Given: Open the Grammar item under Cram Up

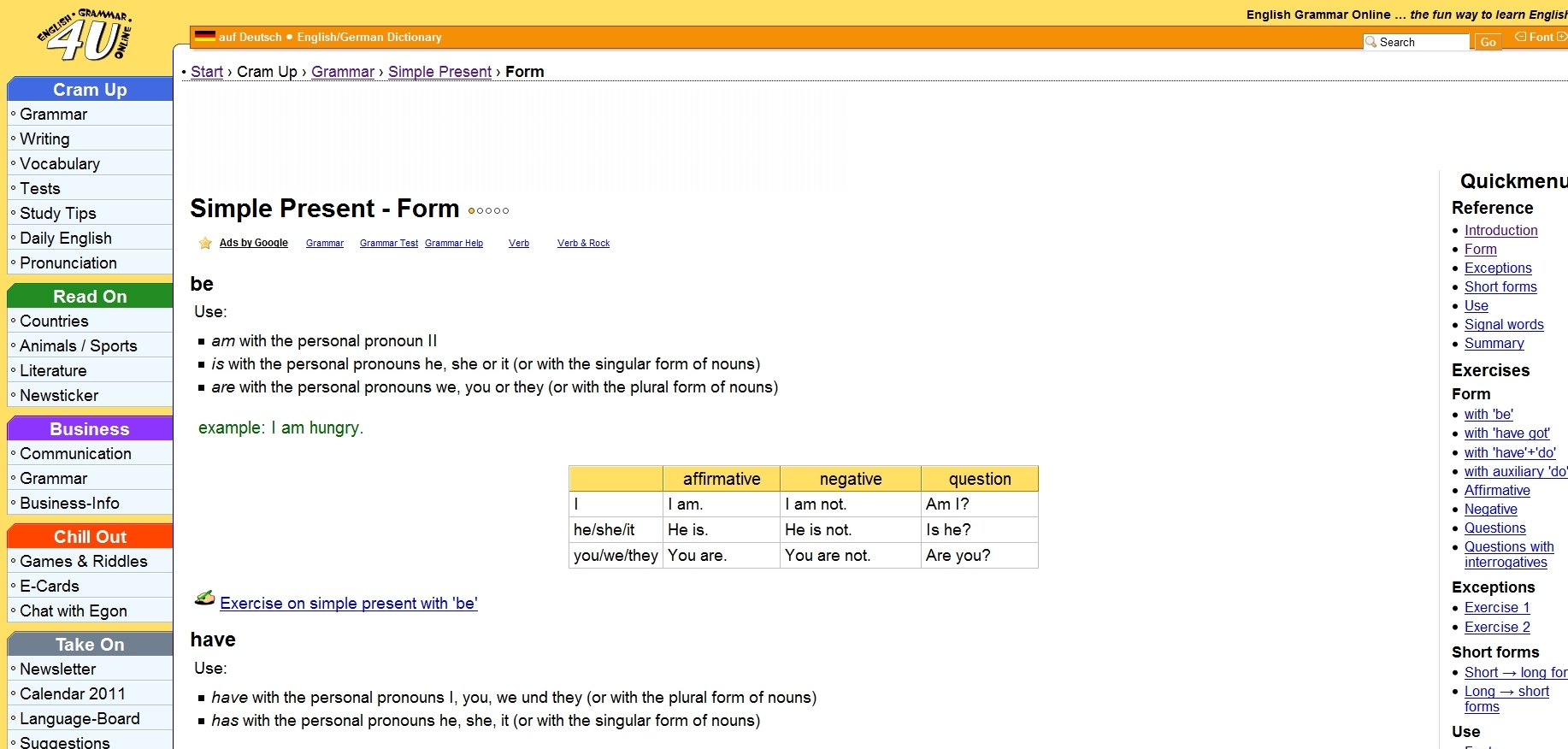Looking at the screenshot, I should pos(53,115).
